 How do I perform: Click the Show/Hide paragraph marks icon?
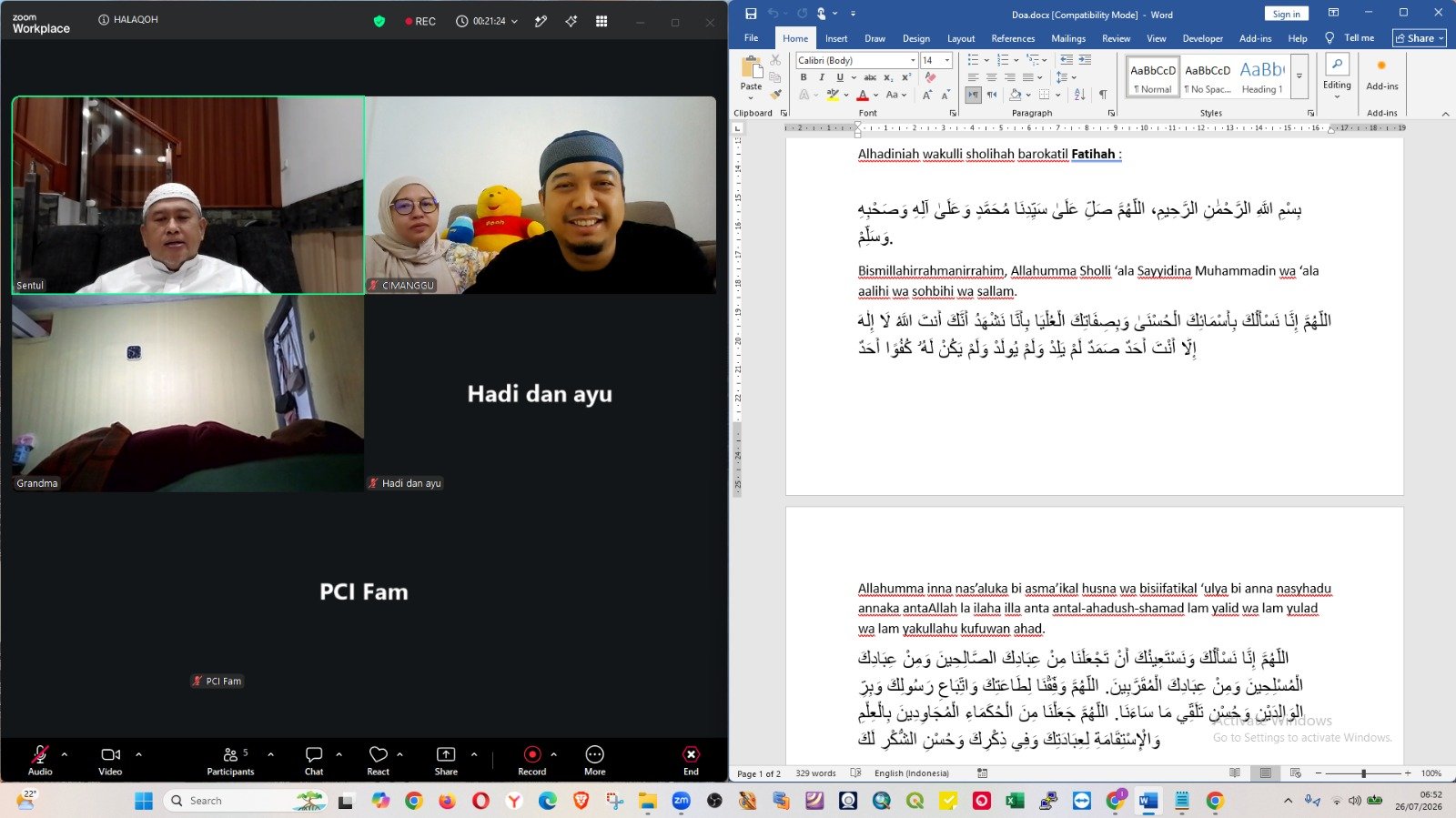tap(1103, 95)
